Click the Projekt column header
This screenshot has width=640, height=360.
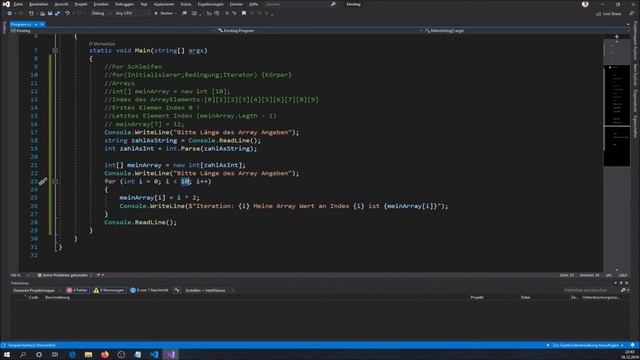coord(477,298)
